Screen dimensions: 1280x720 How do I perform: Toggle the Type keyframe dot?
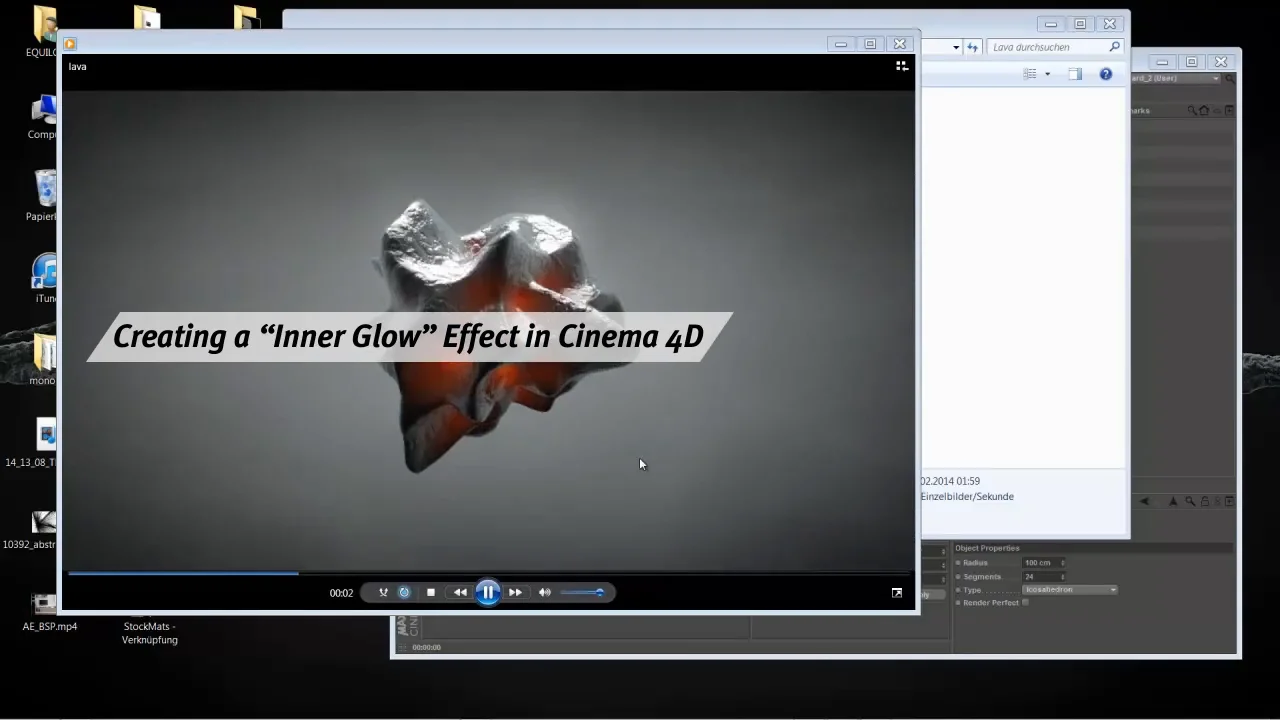click(x=958, y=590)
